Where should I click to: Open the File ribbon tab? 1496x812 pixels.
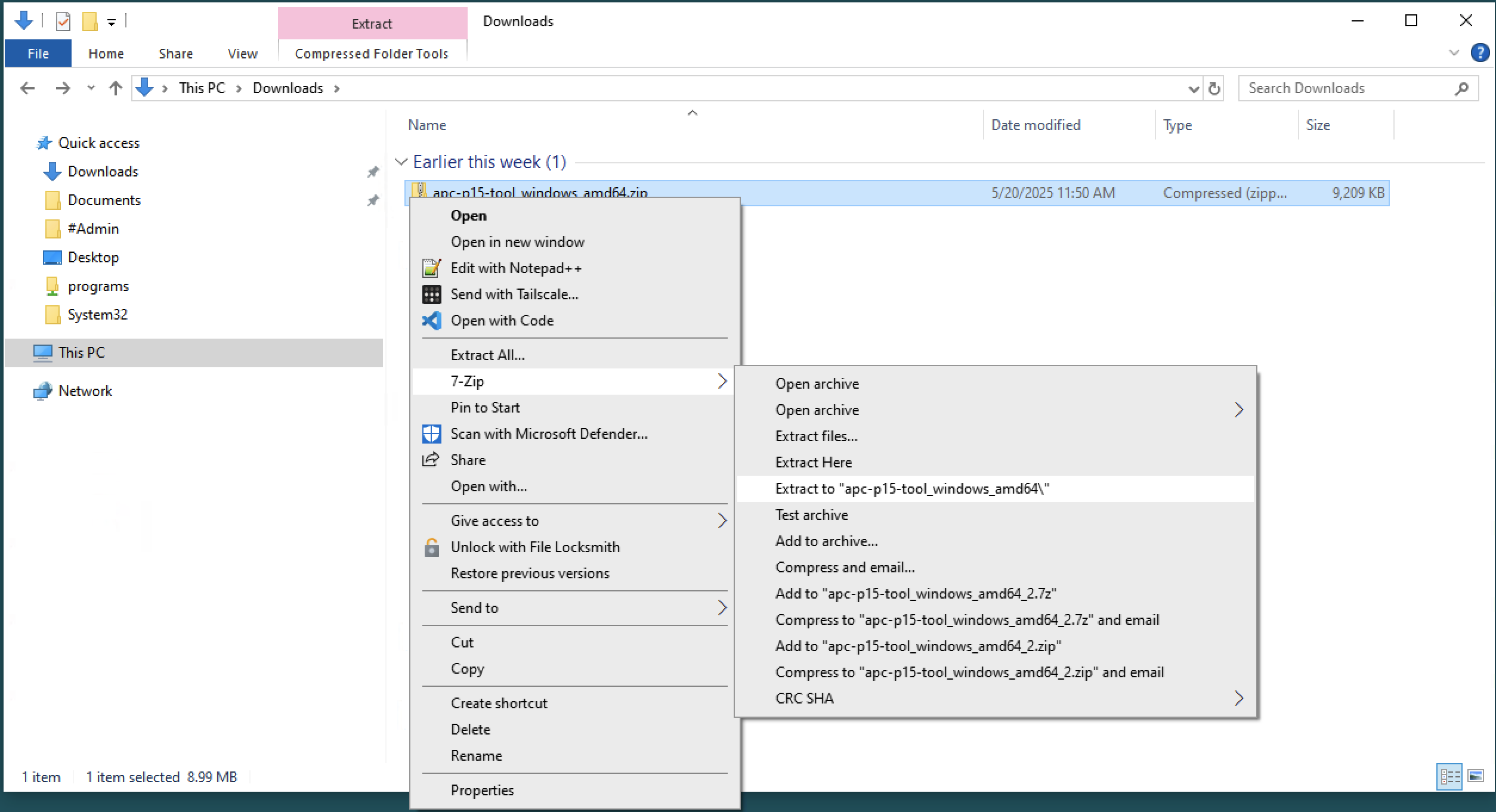coord(38,53)
